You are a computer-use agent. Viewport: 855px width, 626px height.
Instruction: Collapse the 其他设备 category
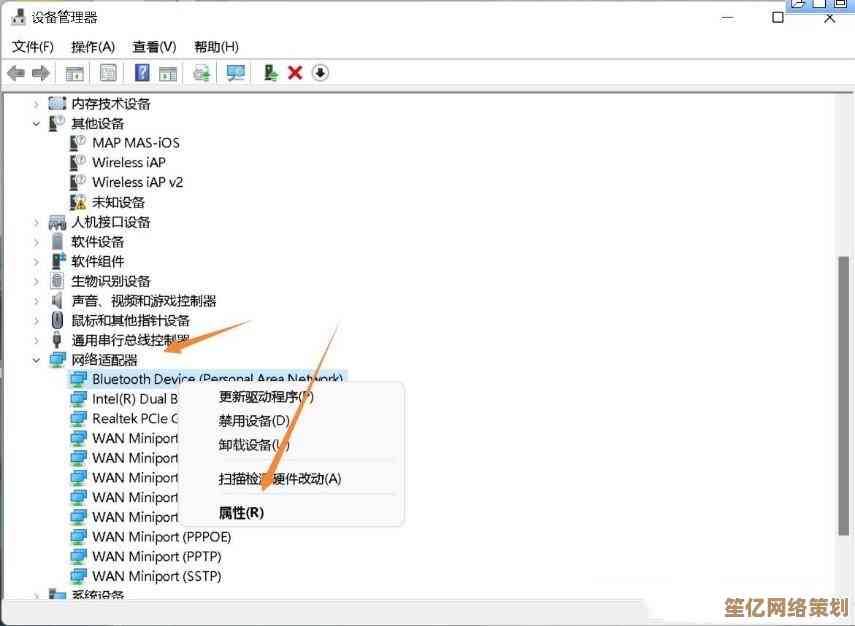37,124
